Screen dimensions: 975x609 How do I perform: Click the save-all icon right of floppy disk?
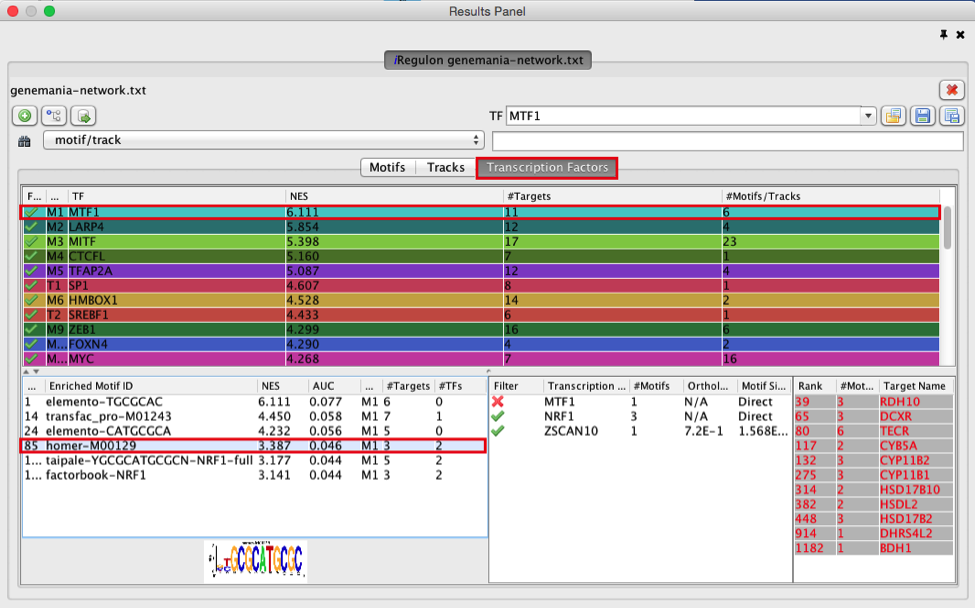[x=951, y=116]
